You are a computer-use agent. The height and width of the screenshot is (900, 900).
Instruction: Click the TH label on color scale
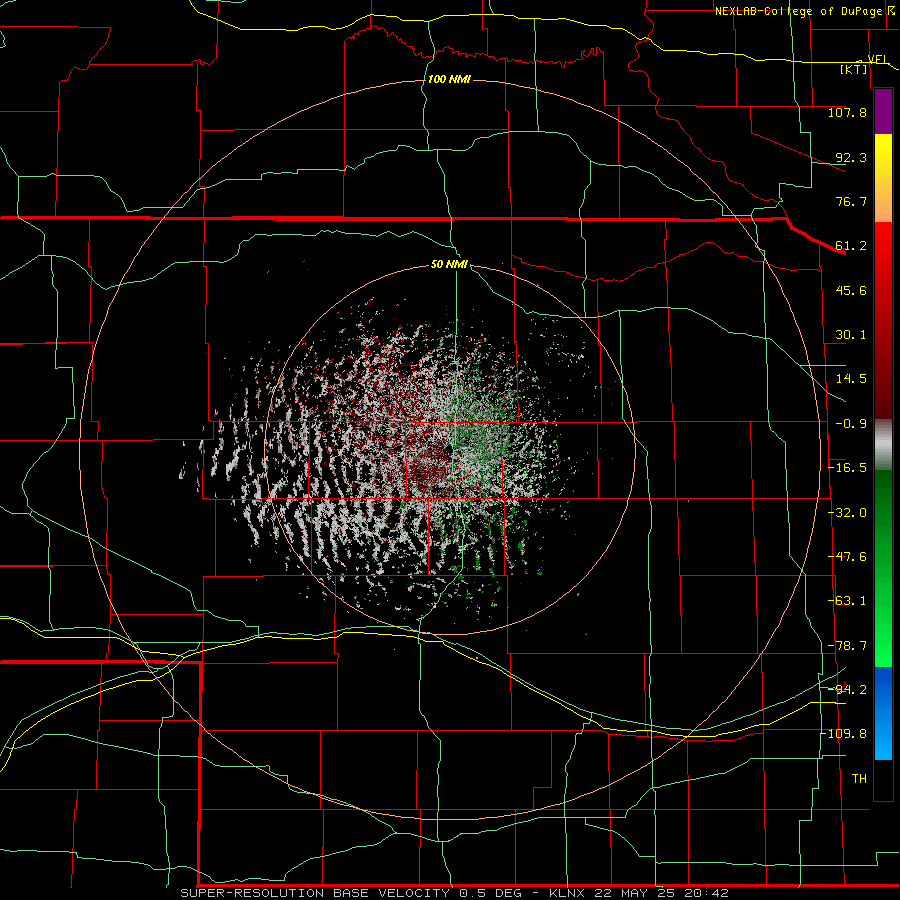859,778
